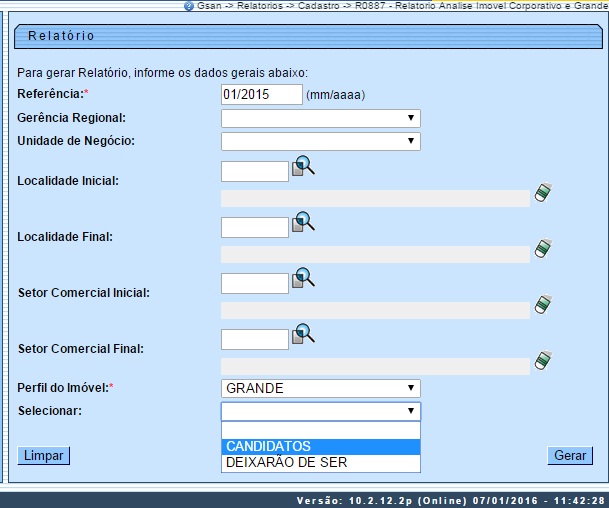The image size is (609, 508).
Task: Open the help icon beside Gsan breadcrumb
Action: [x=189, y=6]
